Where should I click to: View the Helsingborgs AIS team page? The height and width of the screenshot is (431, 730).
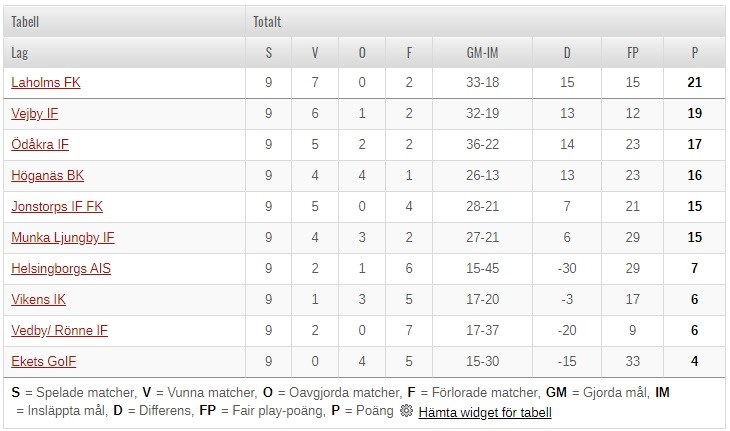[61, 269]
